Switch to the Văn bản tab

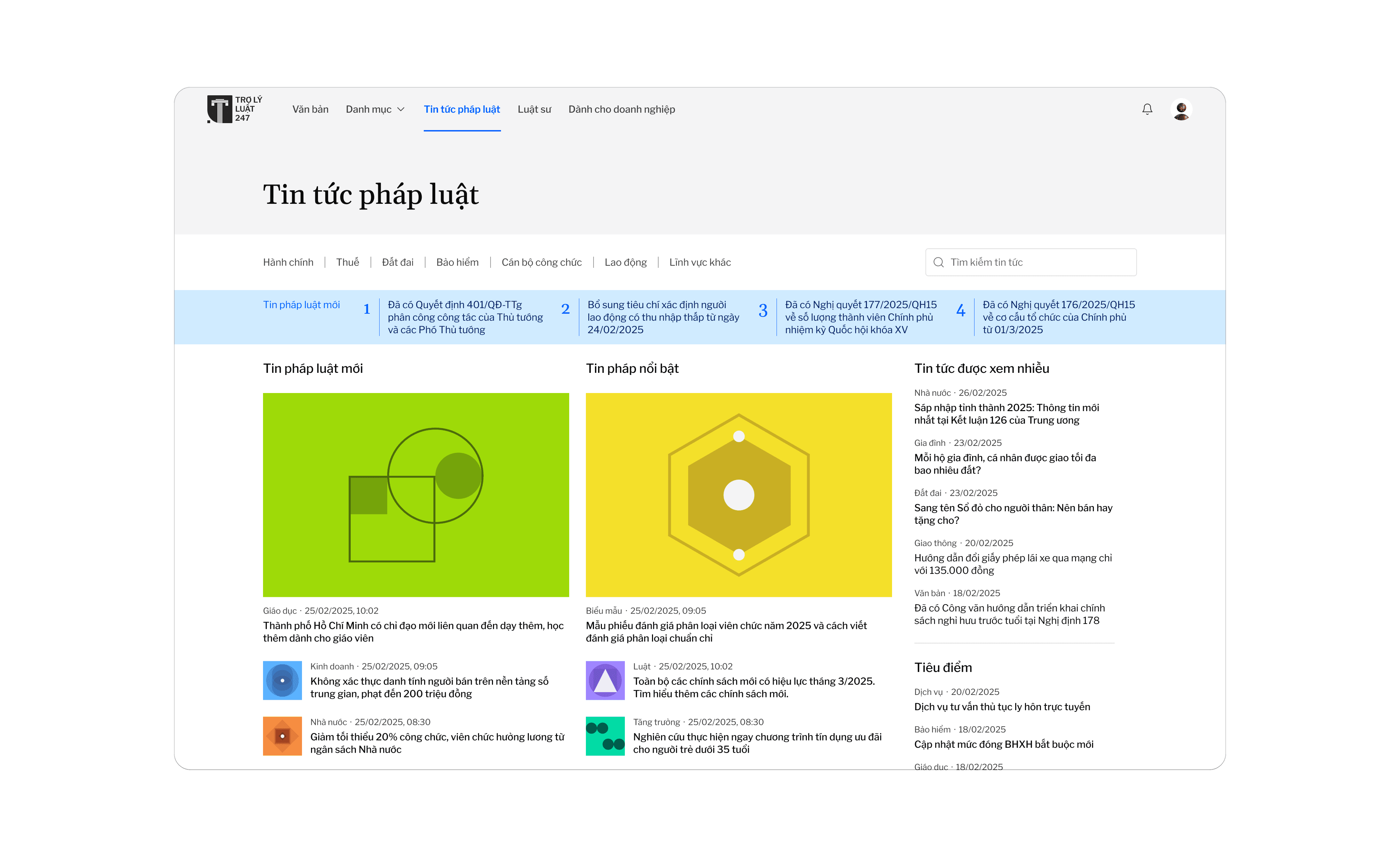click(x=310, y=109)
